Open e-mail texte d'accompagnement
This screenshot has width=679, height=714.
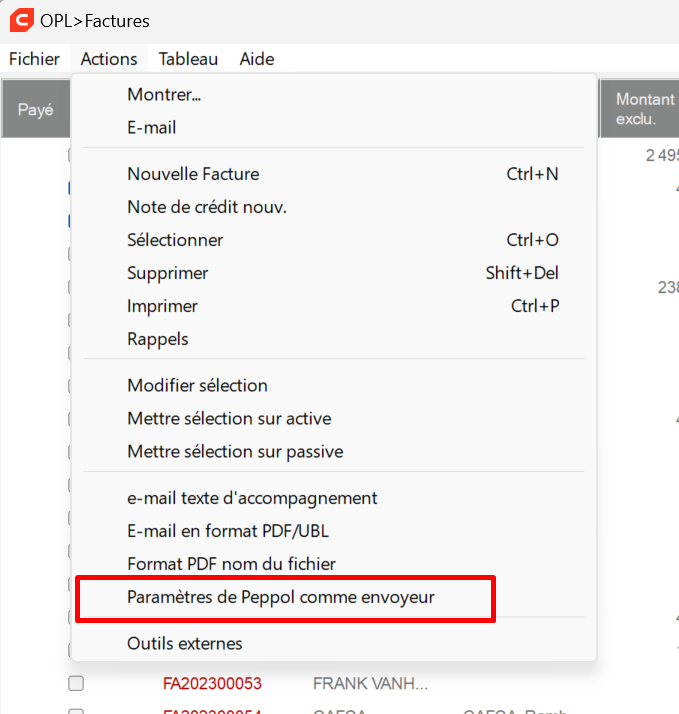coord(334,498)
